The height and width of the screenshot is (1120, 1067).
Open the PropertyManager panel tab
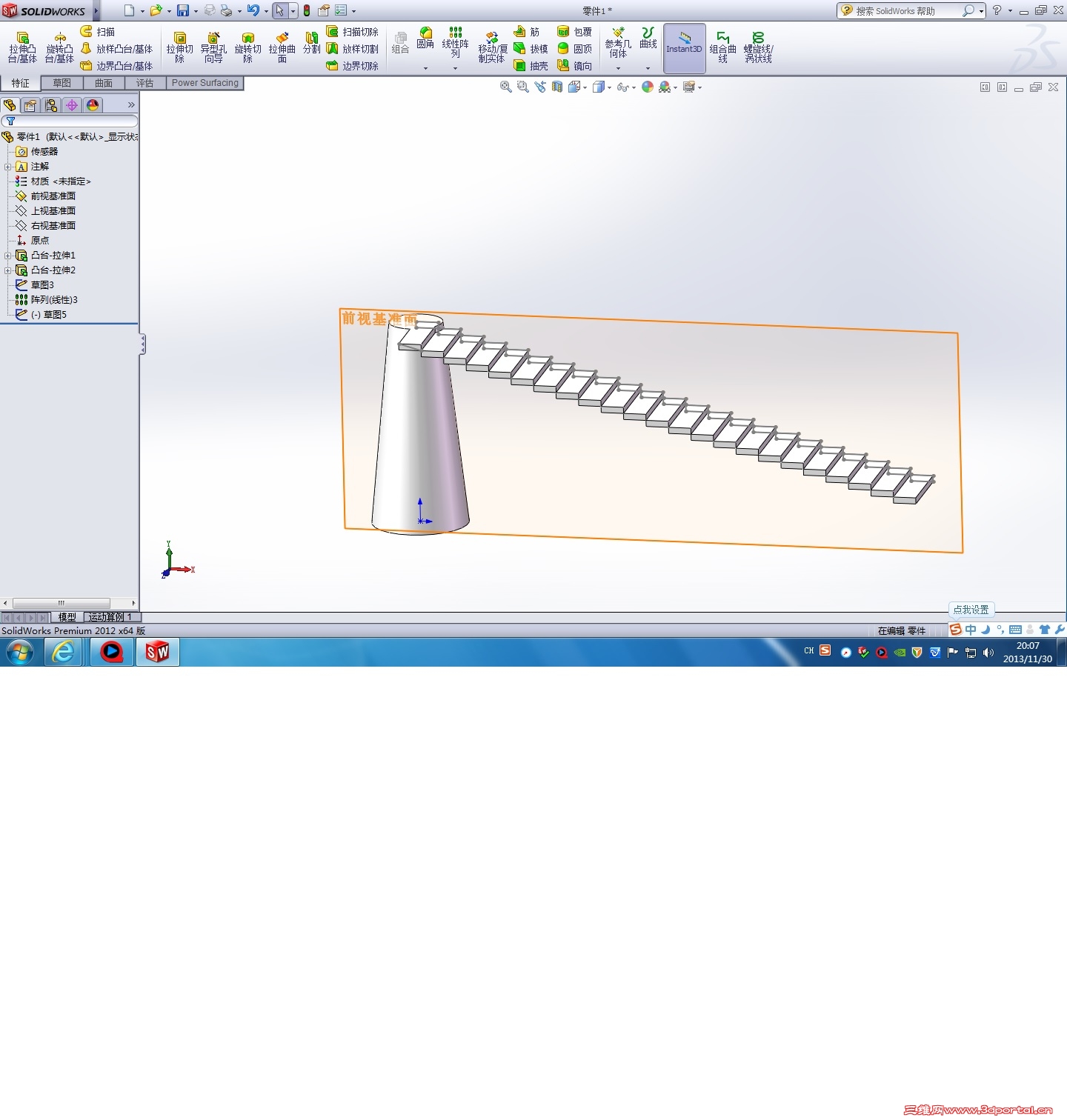coord(30,105)
